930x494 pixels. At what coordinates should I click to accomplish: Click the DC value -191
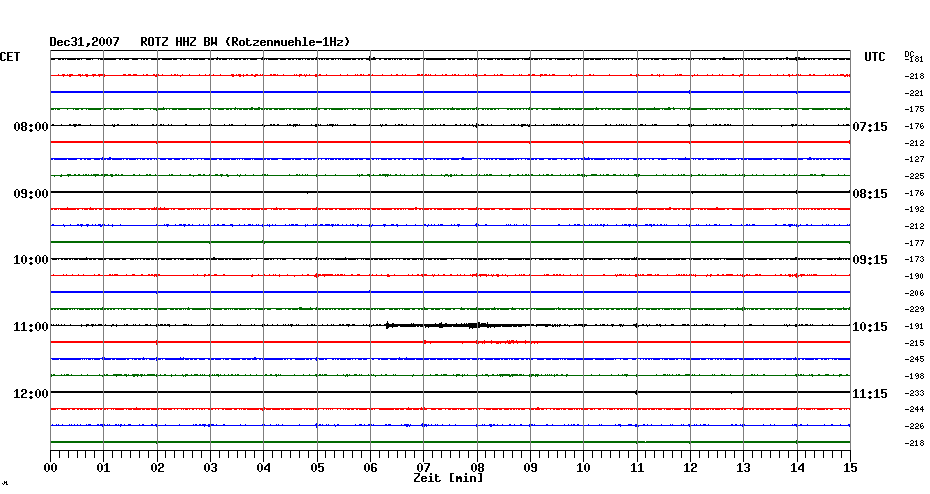click(914, 326)
